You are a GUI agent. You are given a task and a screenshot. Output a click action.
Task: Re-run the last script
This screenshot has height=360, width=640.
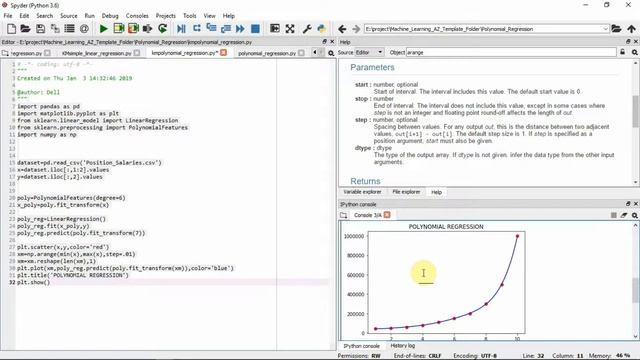(x=162, y=29)
